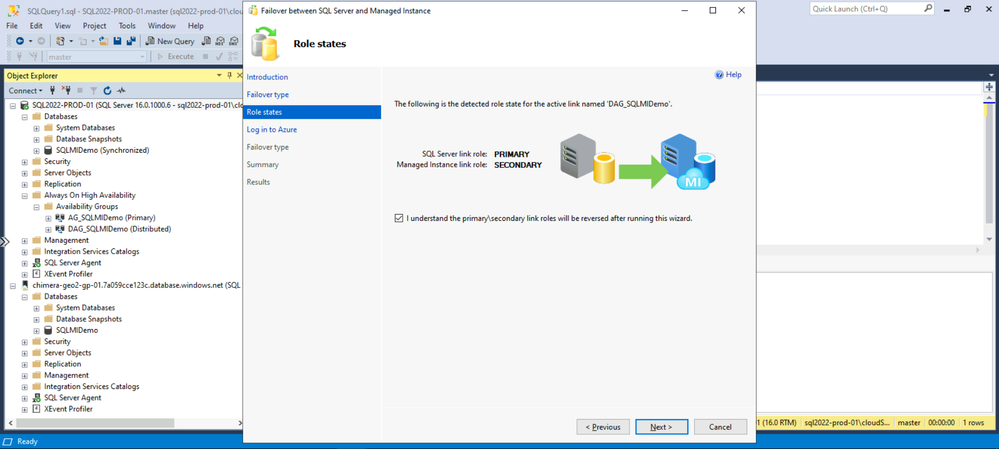The height and width of the screenshot is (449, 999).
Task: Uncheck the roles will be reversed checkbox
Action: coord(399,218)
